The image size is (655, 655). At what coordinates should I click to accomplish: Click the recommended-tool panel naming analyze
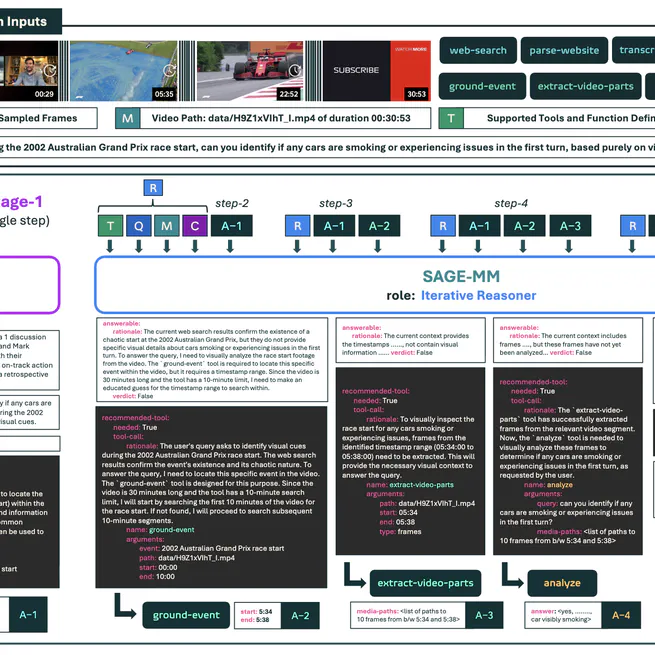point(568,461)
